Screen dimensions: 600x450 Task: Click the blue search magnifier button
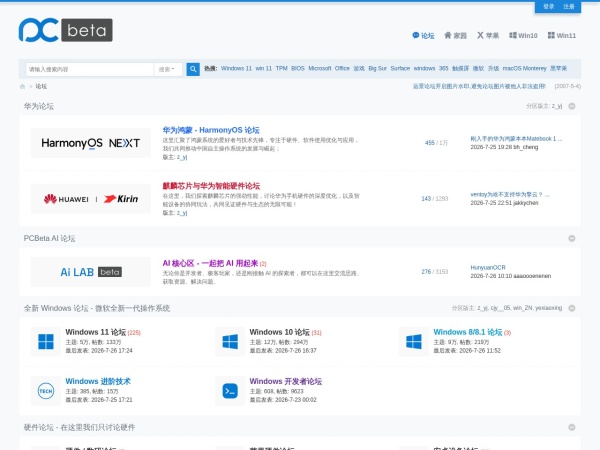[x=193, y=69]
